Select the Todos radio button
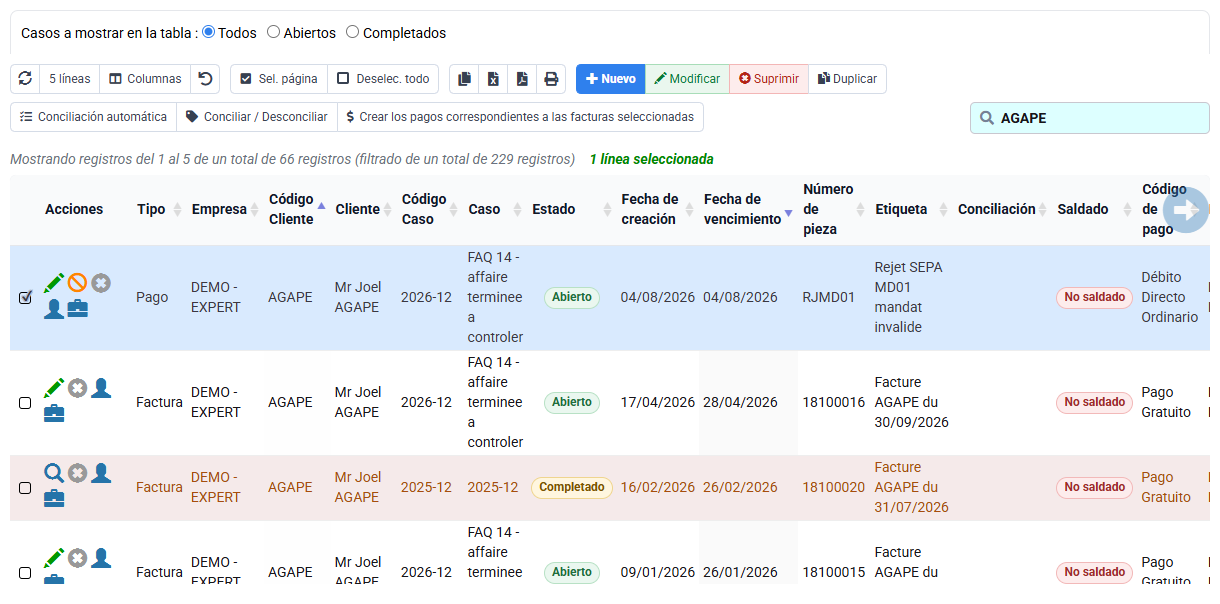 (x=209, y=32)
